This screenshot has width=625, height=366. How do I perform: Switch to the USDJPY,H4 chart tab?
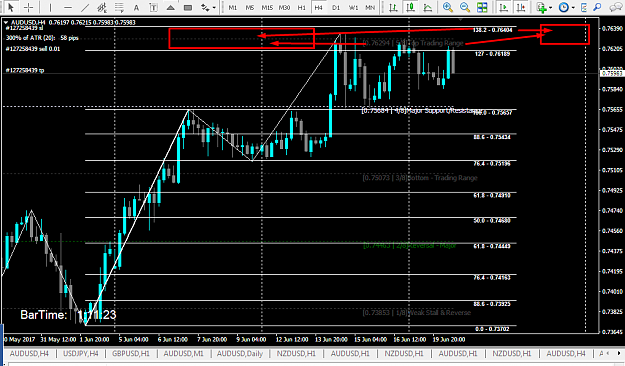tap(81, 354)
